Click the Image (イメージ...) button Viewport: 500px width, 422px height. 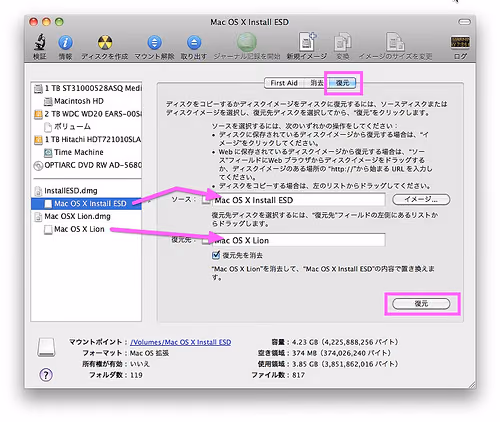click(x=421, y=200)
